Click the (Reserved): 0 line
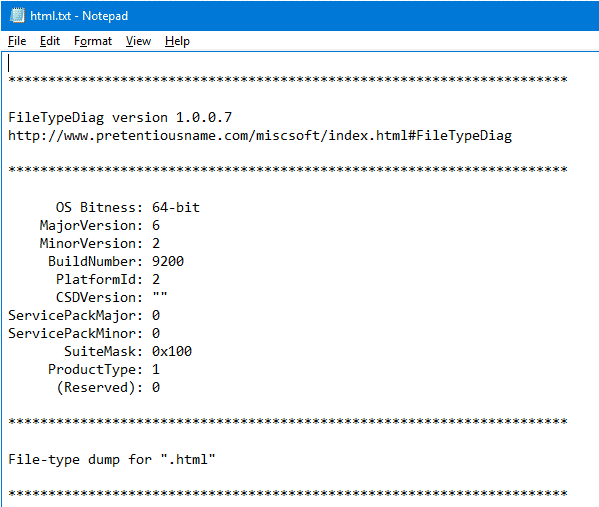The image size is (599, 507). [108, 387]
